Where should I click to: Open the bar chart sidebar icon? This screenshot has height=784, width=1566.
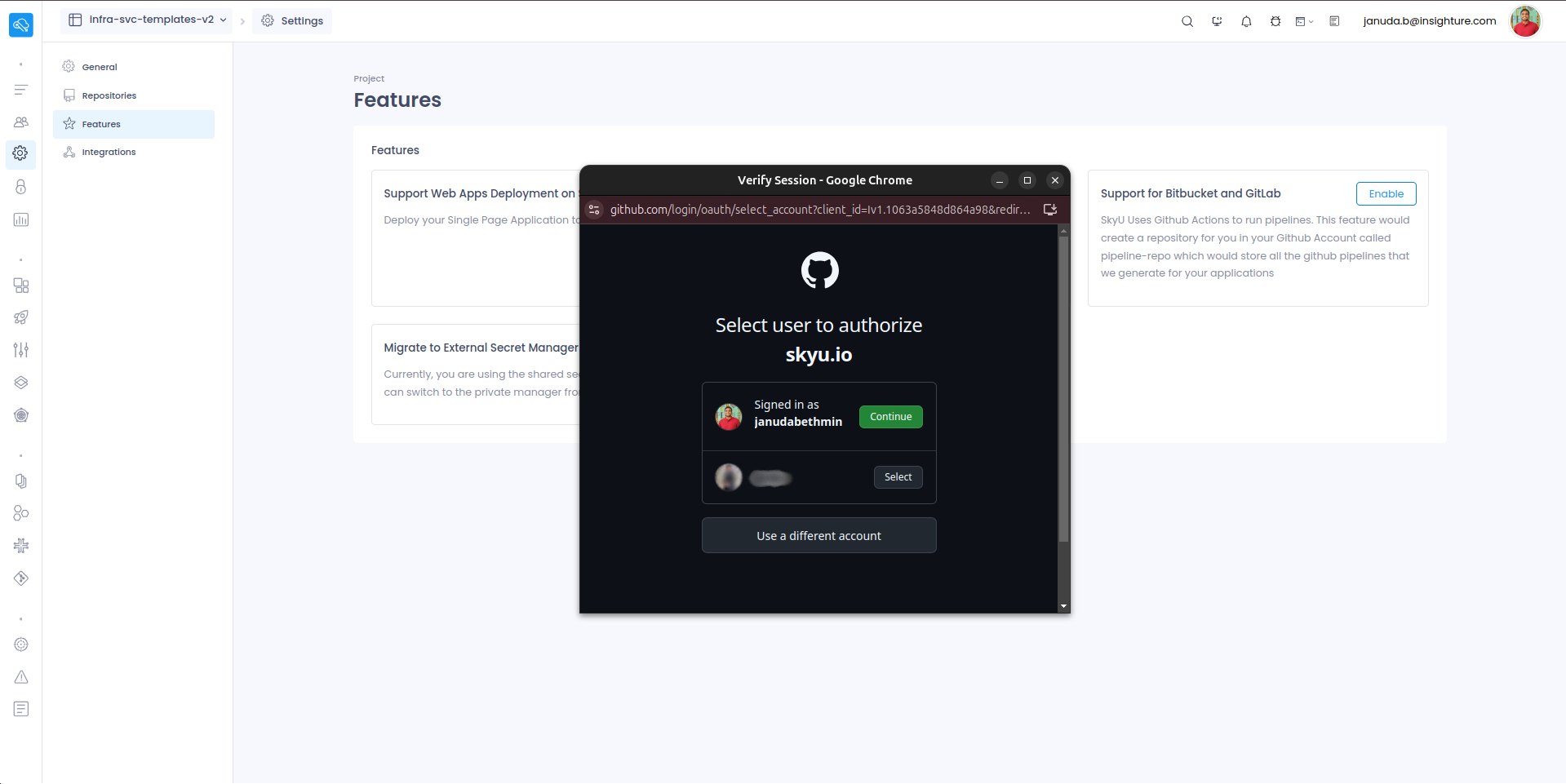[21, 219]
